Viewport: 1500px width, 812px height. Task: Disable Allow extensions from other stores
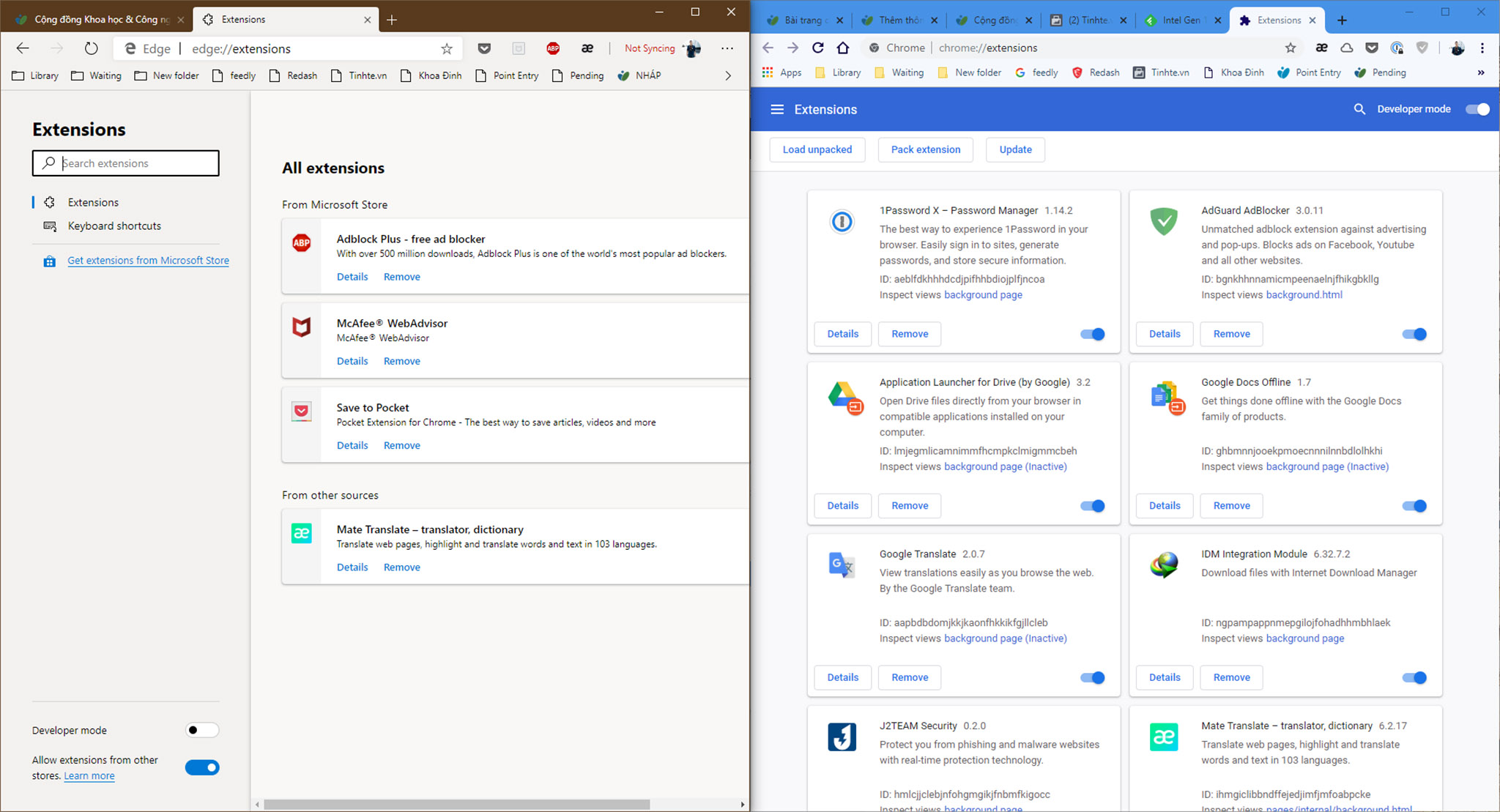coord(202,767)
